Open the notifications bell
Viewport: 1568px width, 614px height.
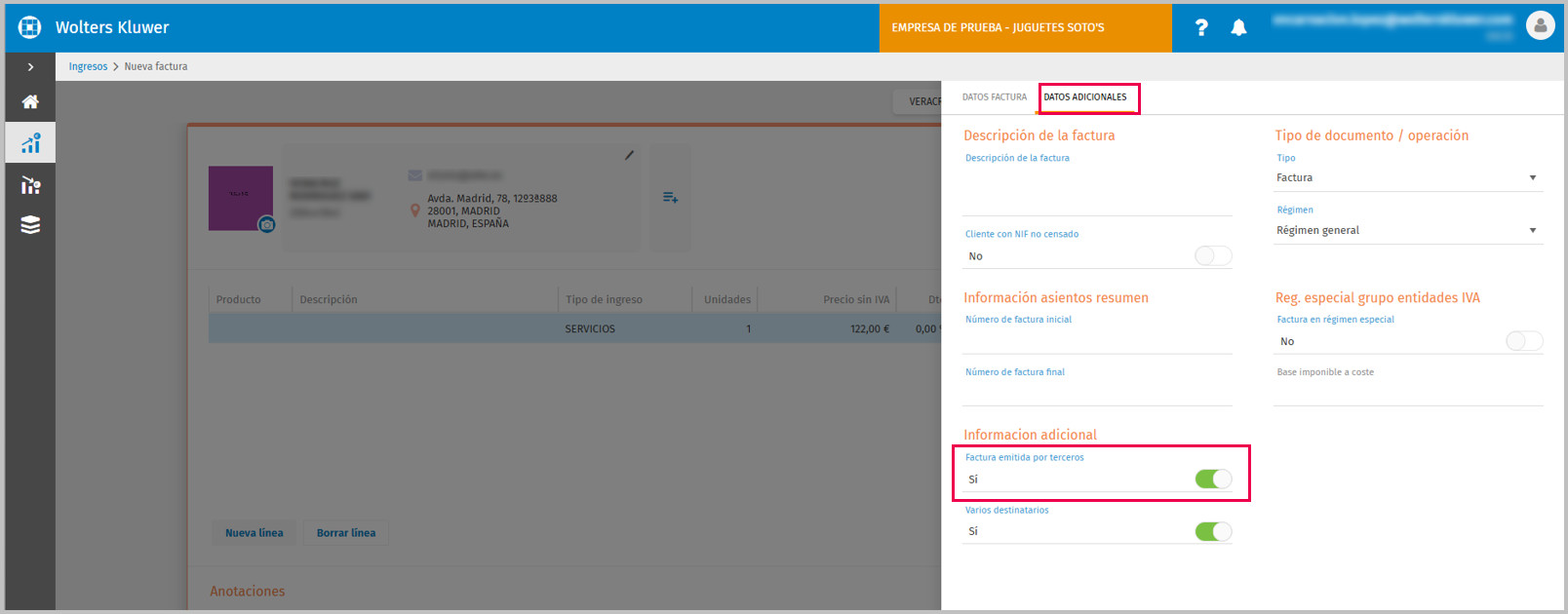(1238, 28)
